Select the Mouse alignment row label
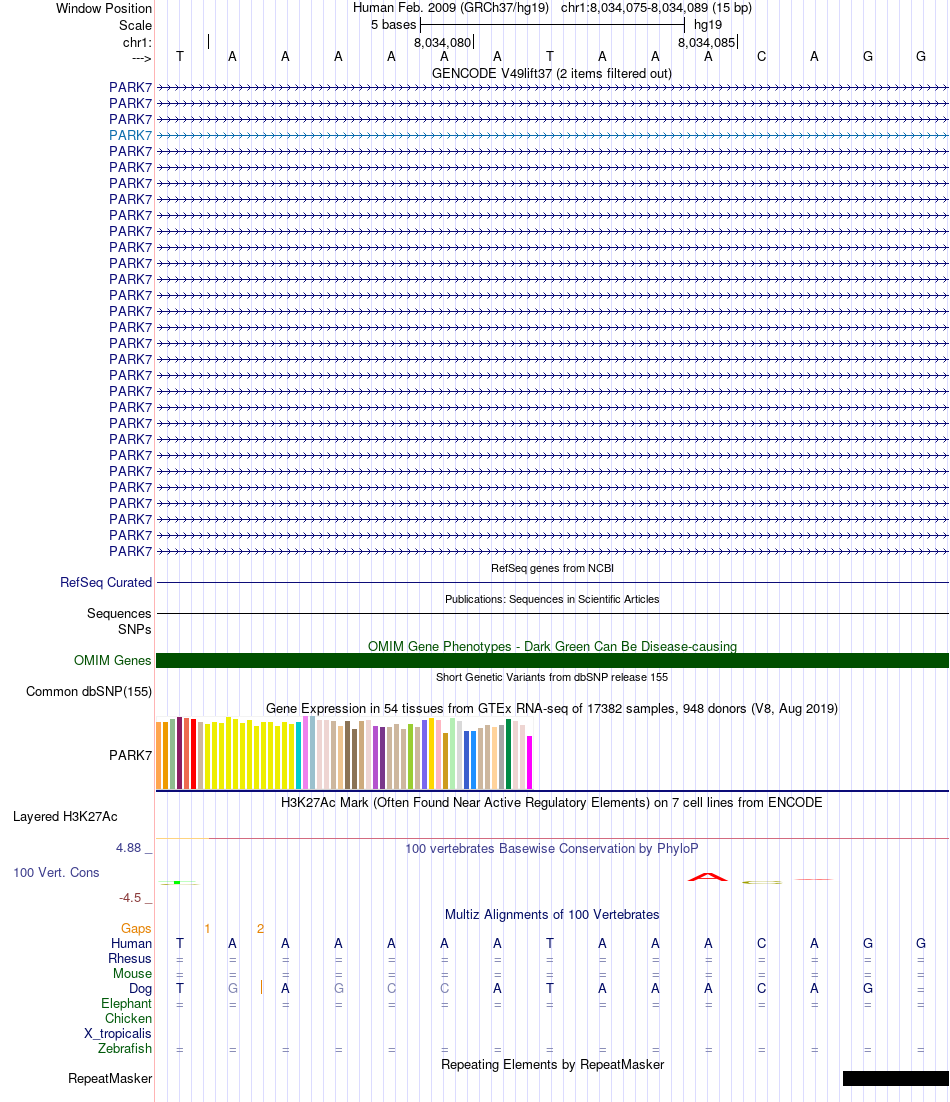Image resolution: width=950 pixels, height=1102 pixels. pos(132,973)
